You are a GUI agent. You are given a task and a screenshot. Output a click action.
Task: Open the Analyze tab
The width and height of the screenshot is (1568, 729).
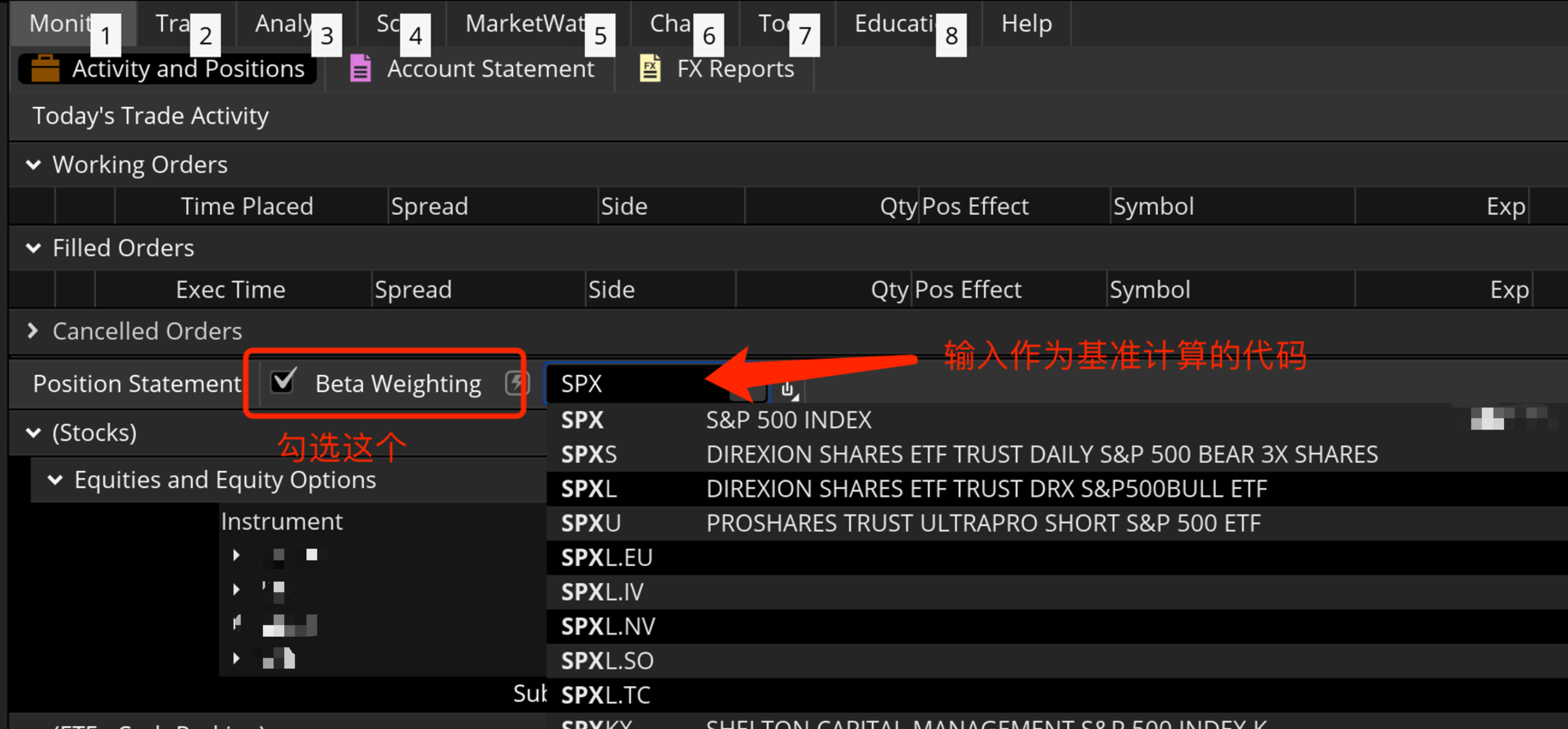pyautogui.click(x=296, y=23)
